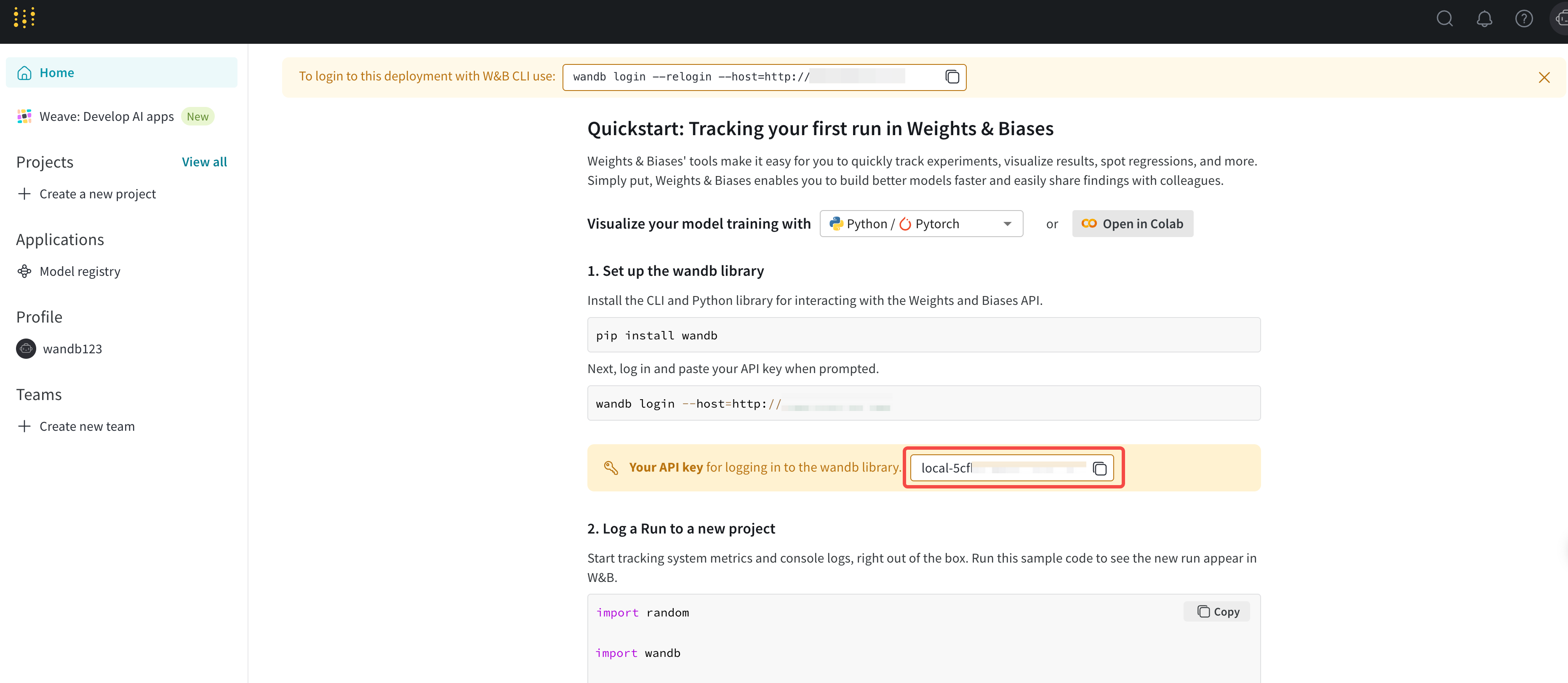This screenshot has height=683, width=1568.
Task: Click the key icon in API key banner
Action: [x=611, y=467]
